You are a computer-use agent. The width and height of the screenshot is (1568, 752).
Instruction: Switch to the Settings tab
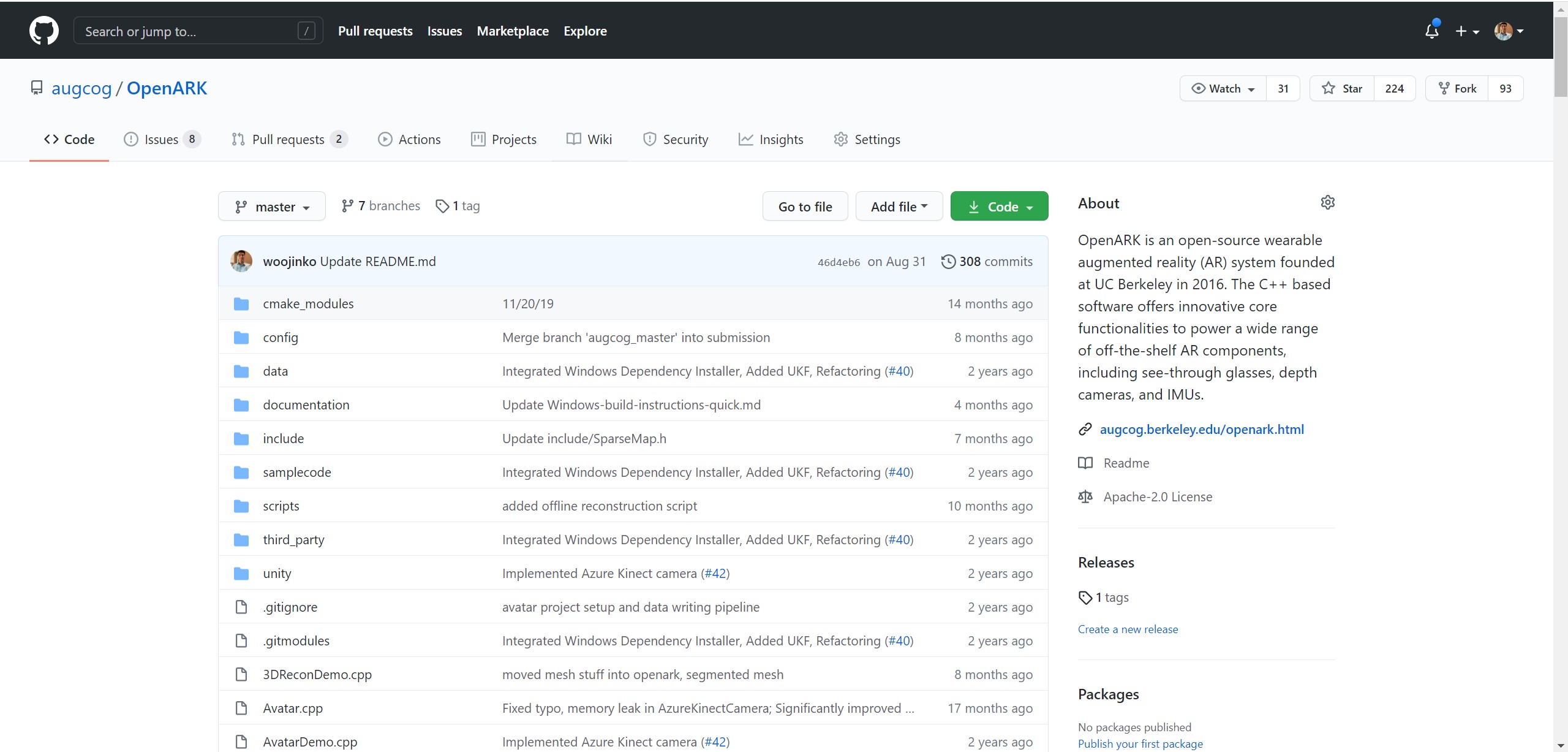[x=867, y=140]
